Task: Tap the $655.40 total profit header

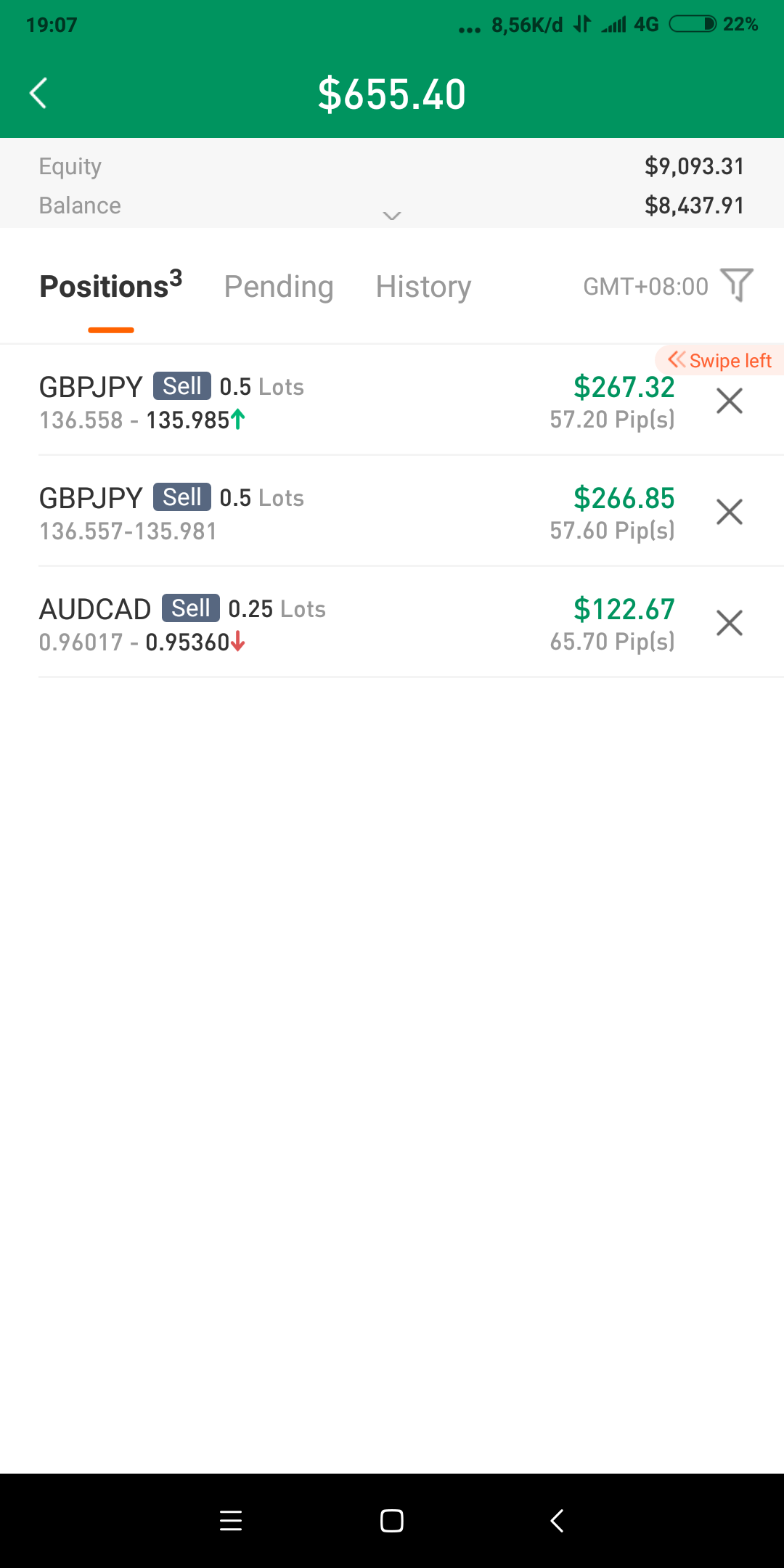Action: [392, 94]
